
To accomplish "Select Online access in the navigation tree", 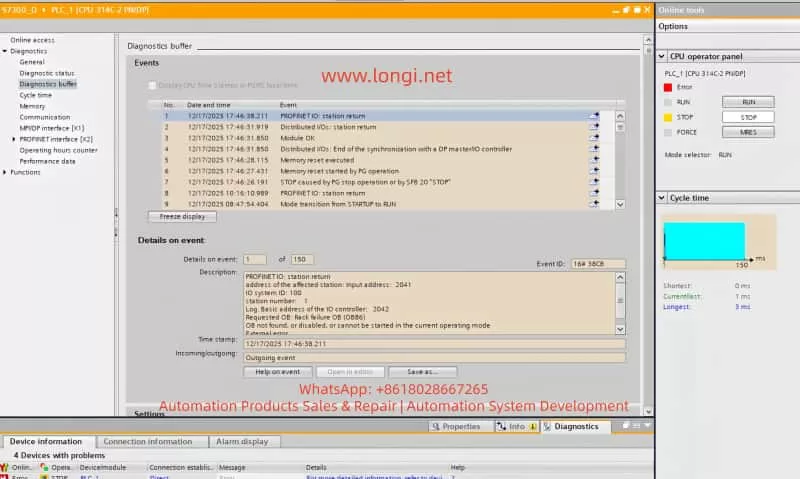I will pyautogui.click(x=32, y=40).
